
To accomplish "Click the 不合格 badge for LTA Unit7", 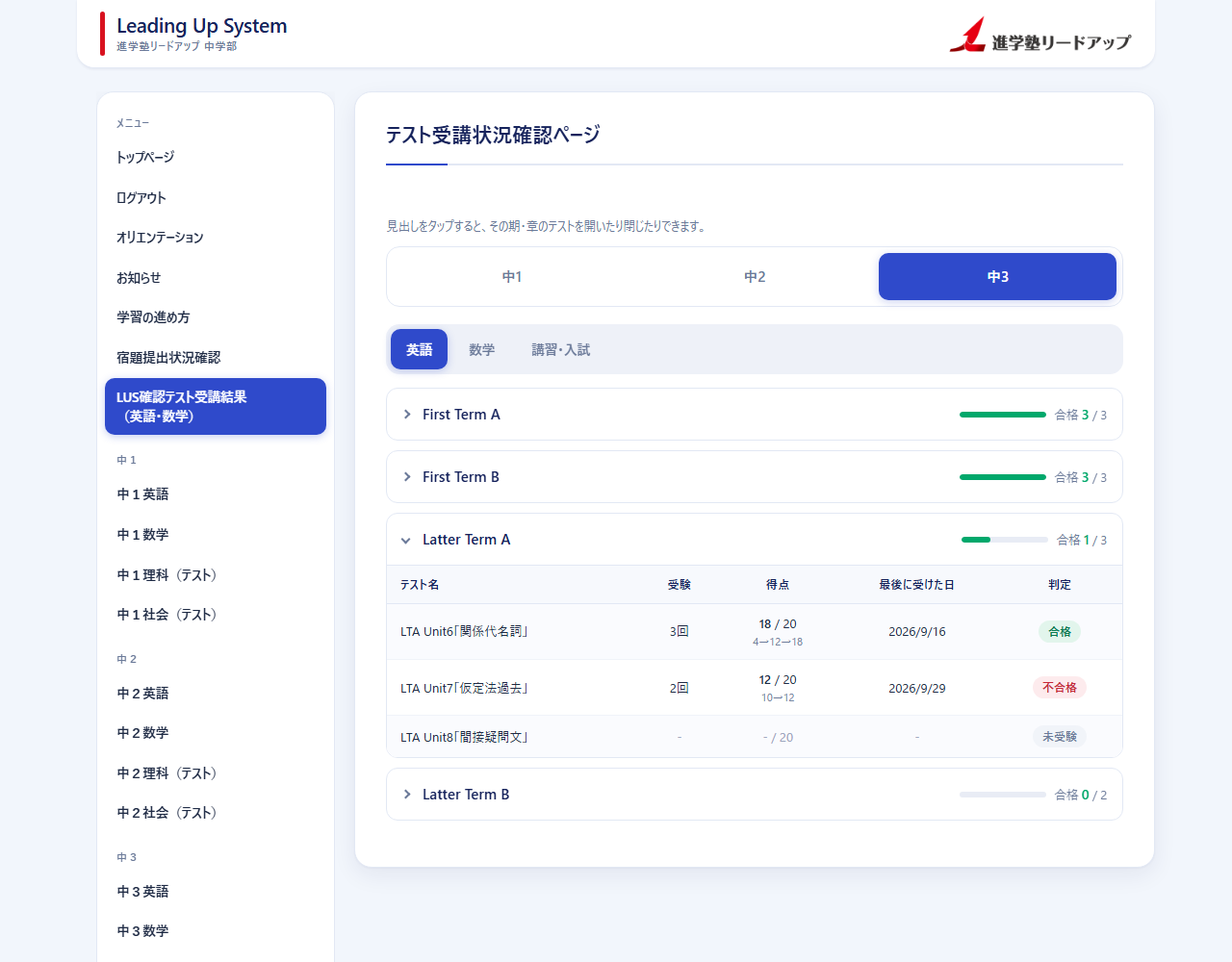I will pos(1060,687).
